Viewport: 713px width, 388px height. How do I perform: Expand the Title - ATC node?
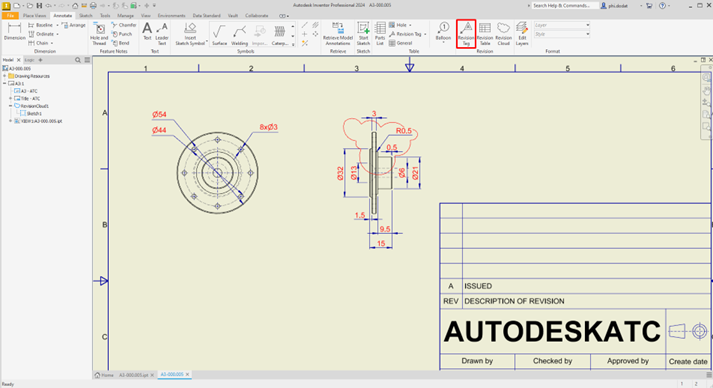(10, 98)
